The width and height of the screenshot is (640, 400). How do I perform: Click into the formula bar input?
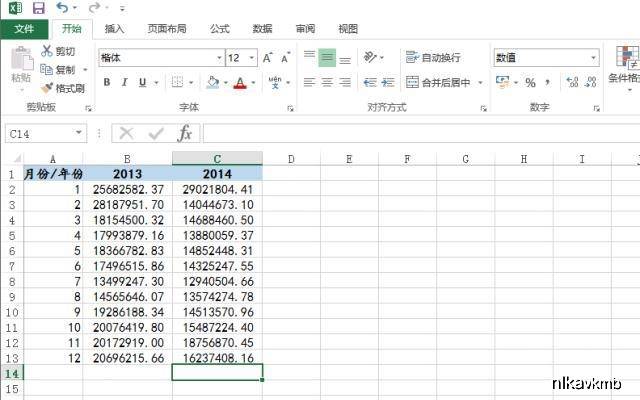421,133
